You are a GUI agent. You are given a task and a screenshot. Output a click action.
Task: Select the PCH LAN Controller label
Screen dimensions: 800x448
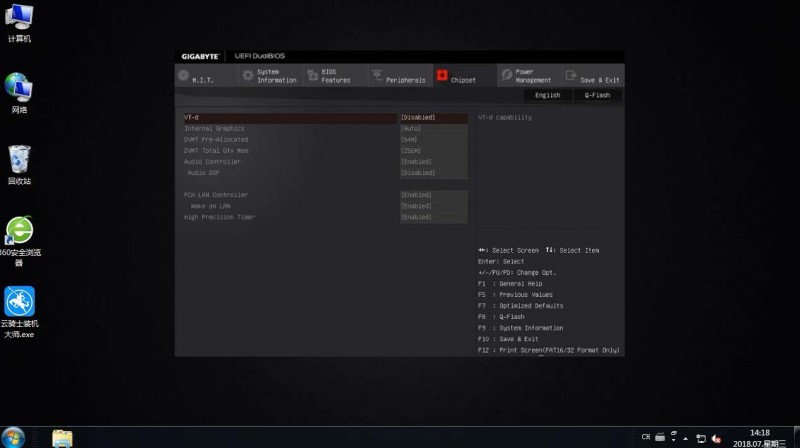pyautogui.click(x=216, y=195)
